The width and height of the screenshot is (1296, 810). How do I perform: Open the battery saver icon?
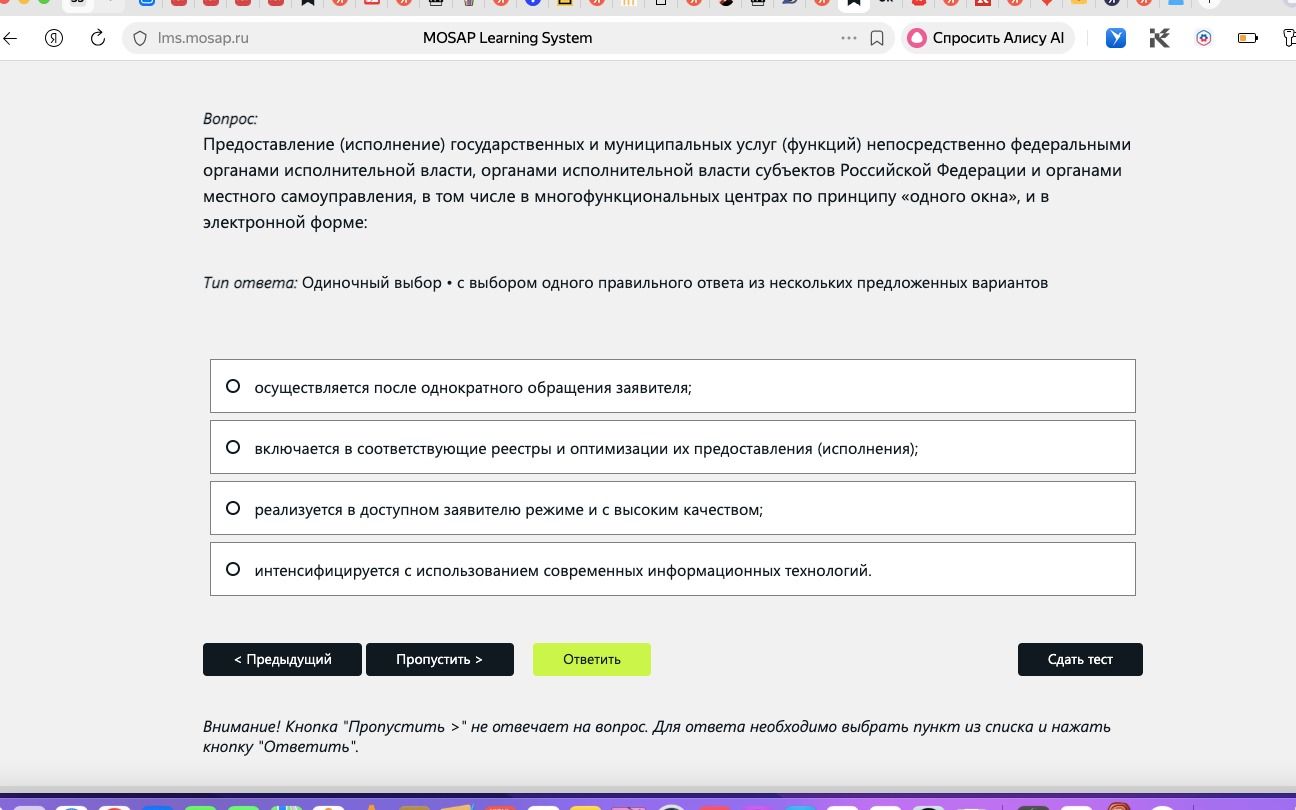[1248, 39]
